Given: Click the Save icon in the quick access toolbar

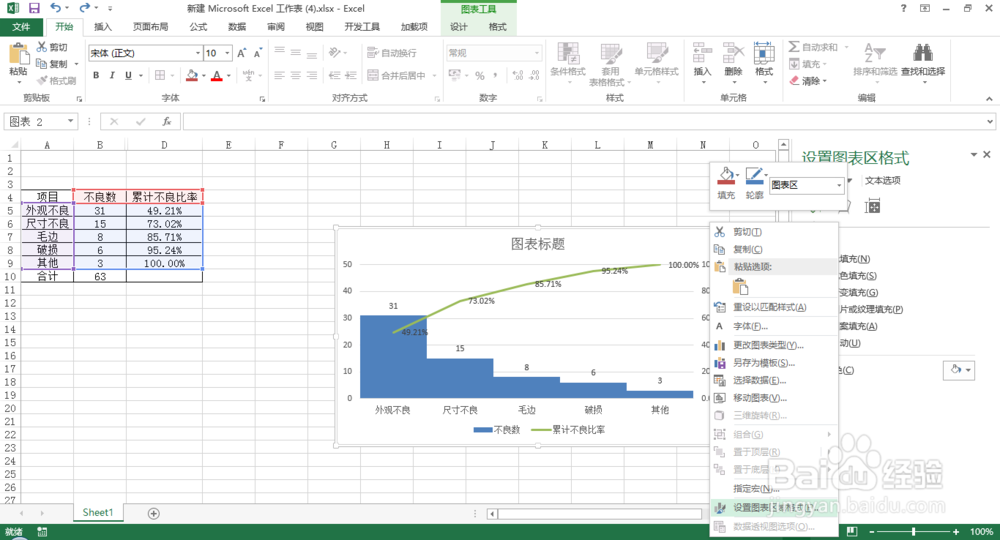Looking at the screenshot, I should tap(34, 8).
